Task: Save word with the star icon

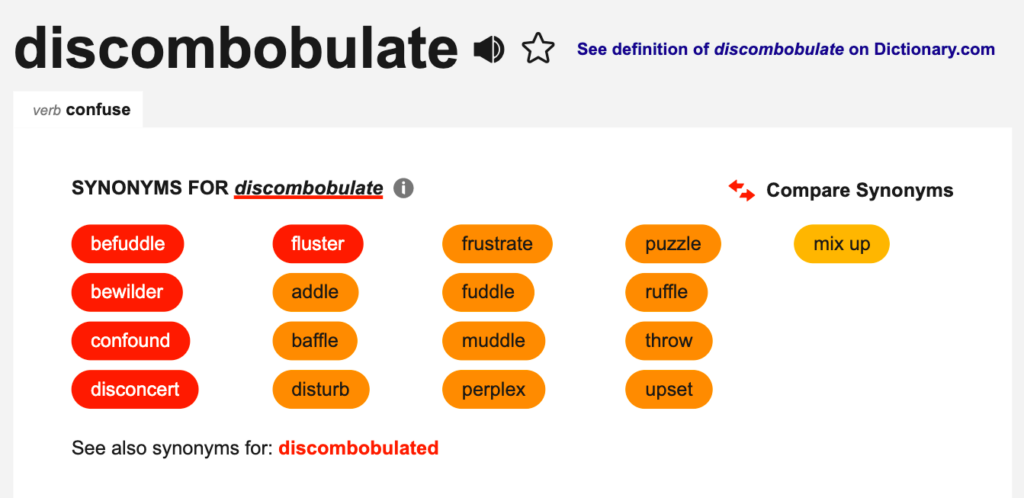Action: point(538,49)
